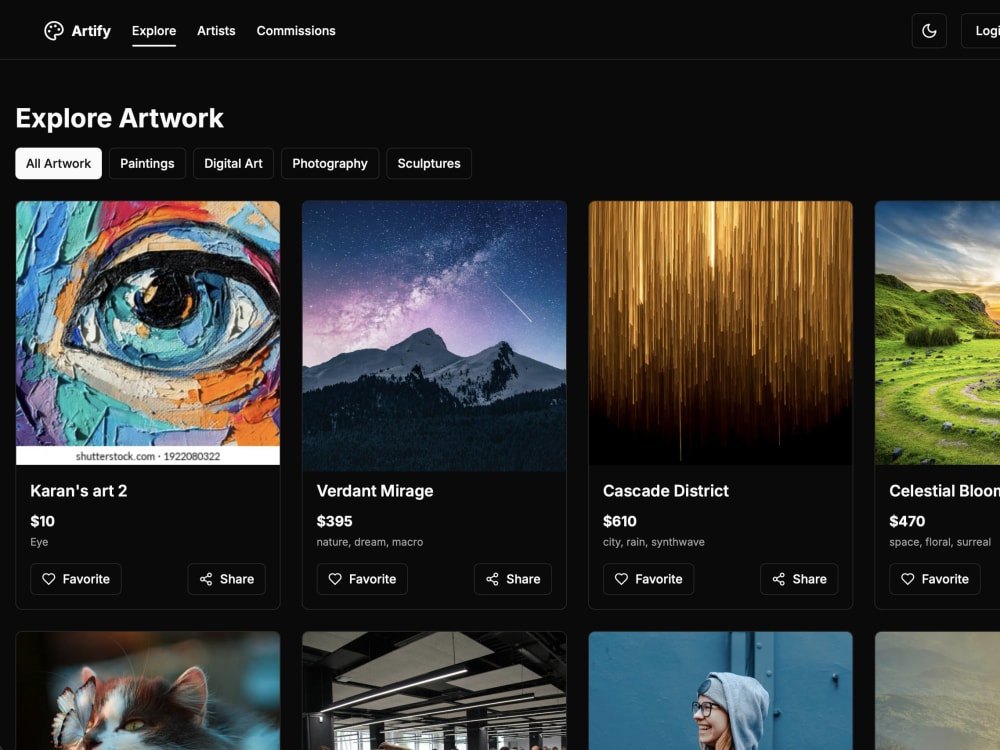Viewport: 1000px width, 750px height.
Task: Click the $395 price text
Action: 334,521
